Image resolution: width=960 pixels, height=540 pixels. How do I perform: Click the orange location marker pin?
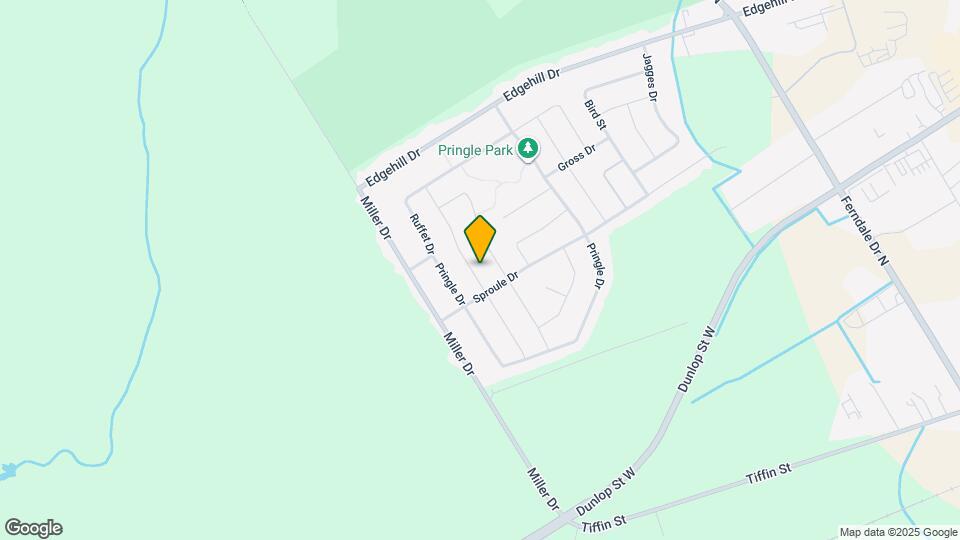[480, 239]
